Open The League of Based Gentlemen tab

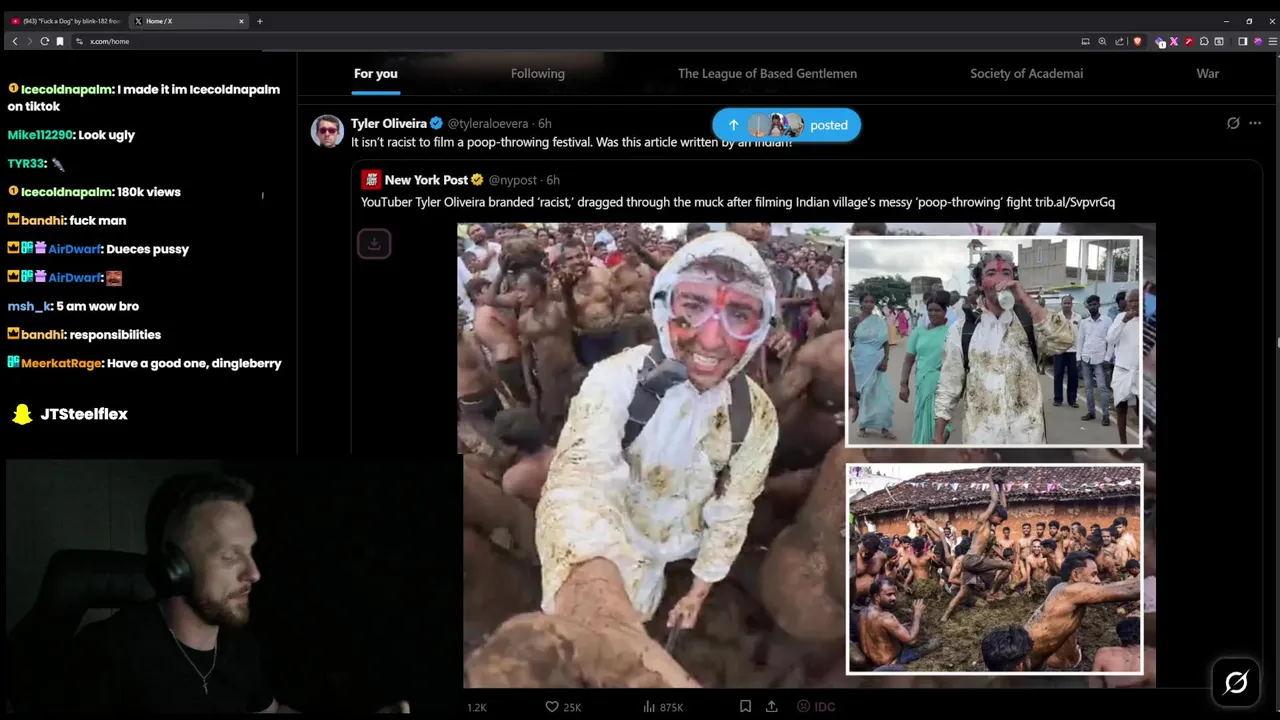click(767, 73)
